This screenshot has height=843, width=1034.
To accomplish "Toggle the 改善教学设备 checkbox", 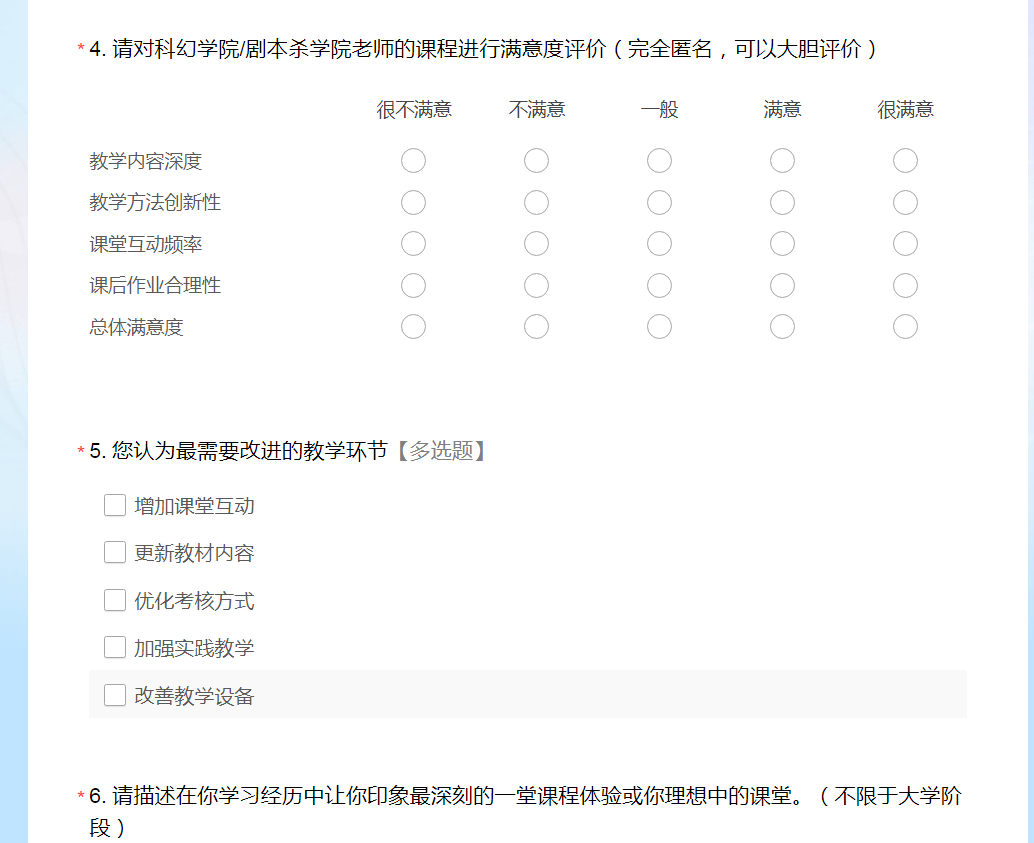I will tap(115, 696).
